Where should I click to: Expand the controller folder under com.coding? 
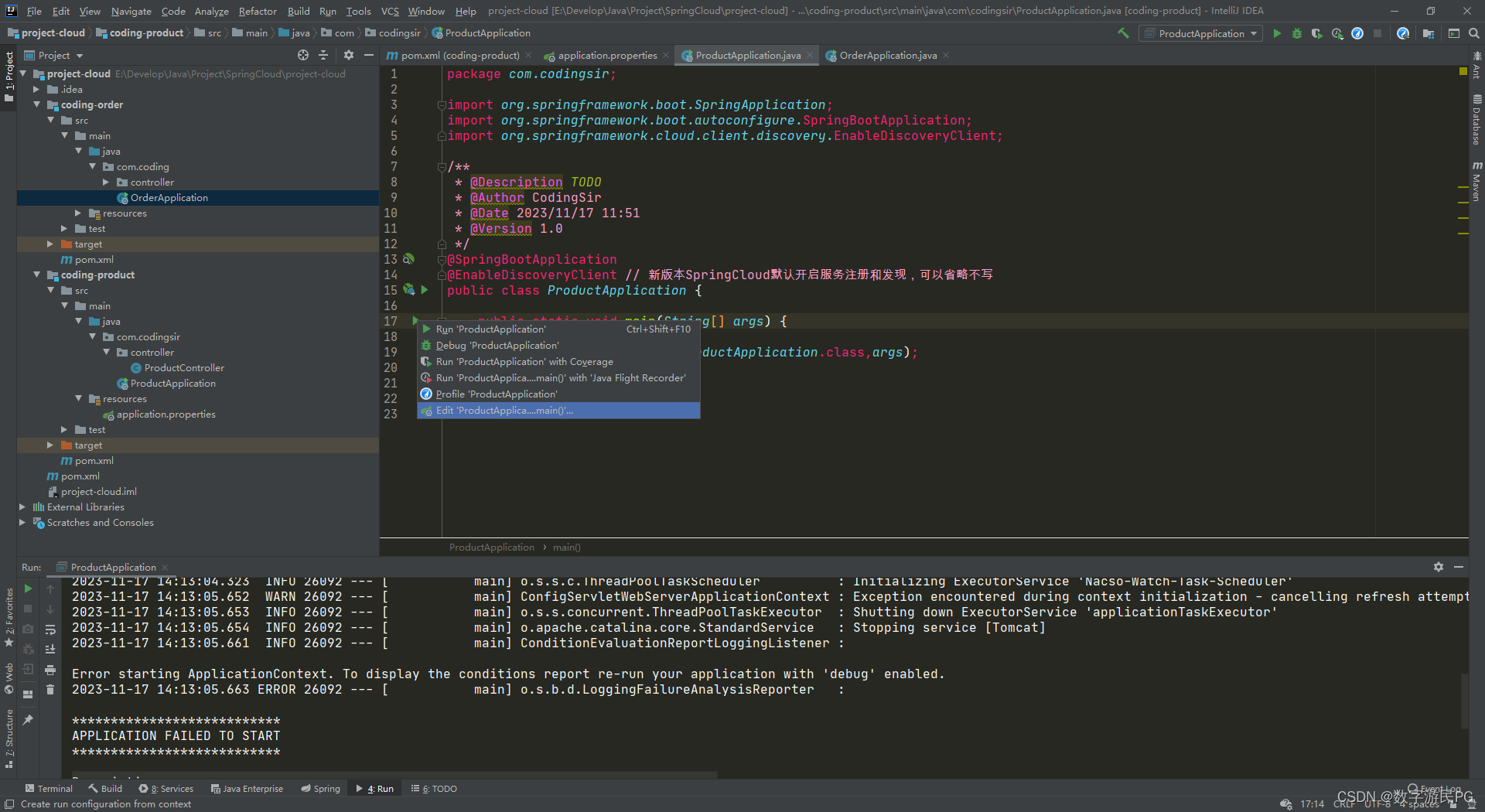tap(106, 182)
